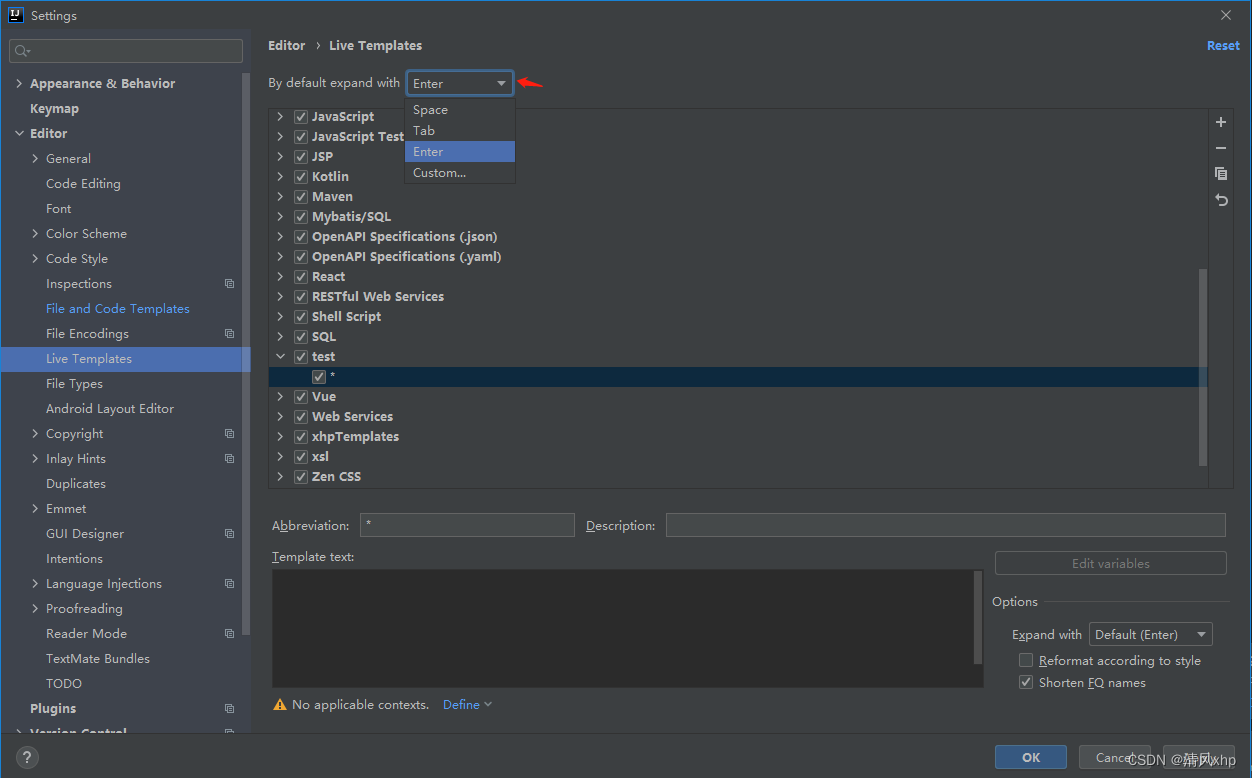
Task: Select Tab from the expand-with dropdown list
Action: [424, 131]
